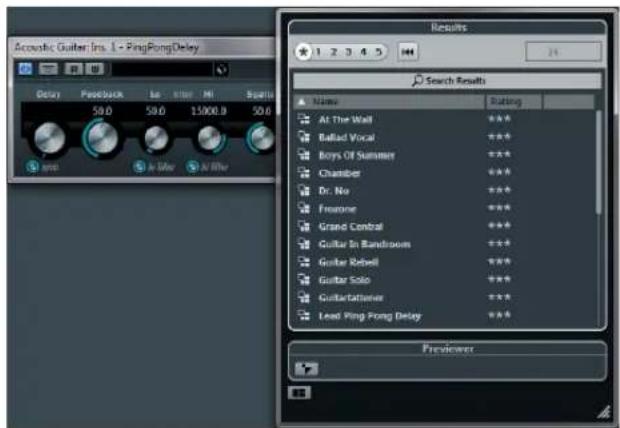
Task: Click the star rating of Ballad Vocal
Action: click(499, 137)
